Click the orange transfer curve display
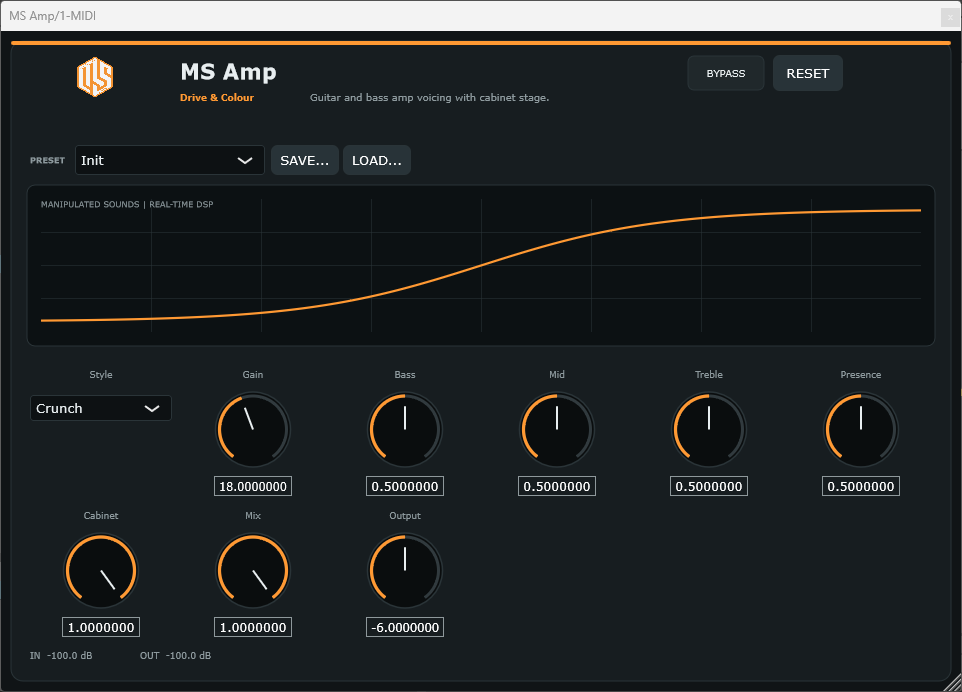Viewport: 962px width, 692px height. pos(481,266)
